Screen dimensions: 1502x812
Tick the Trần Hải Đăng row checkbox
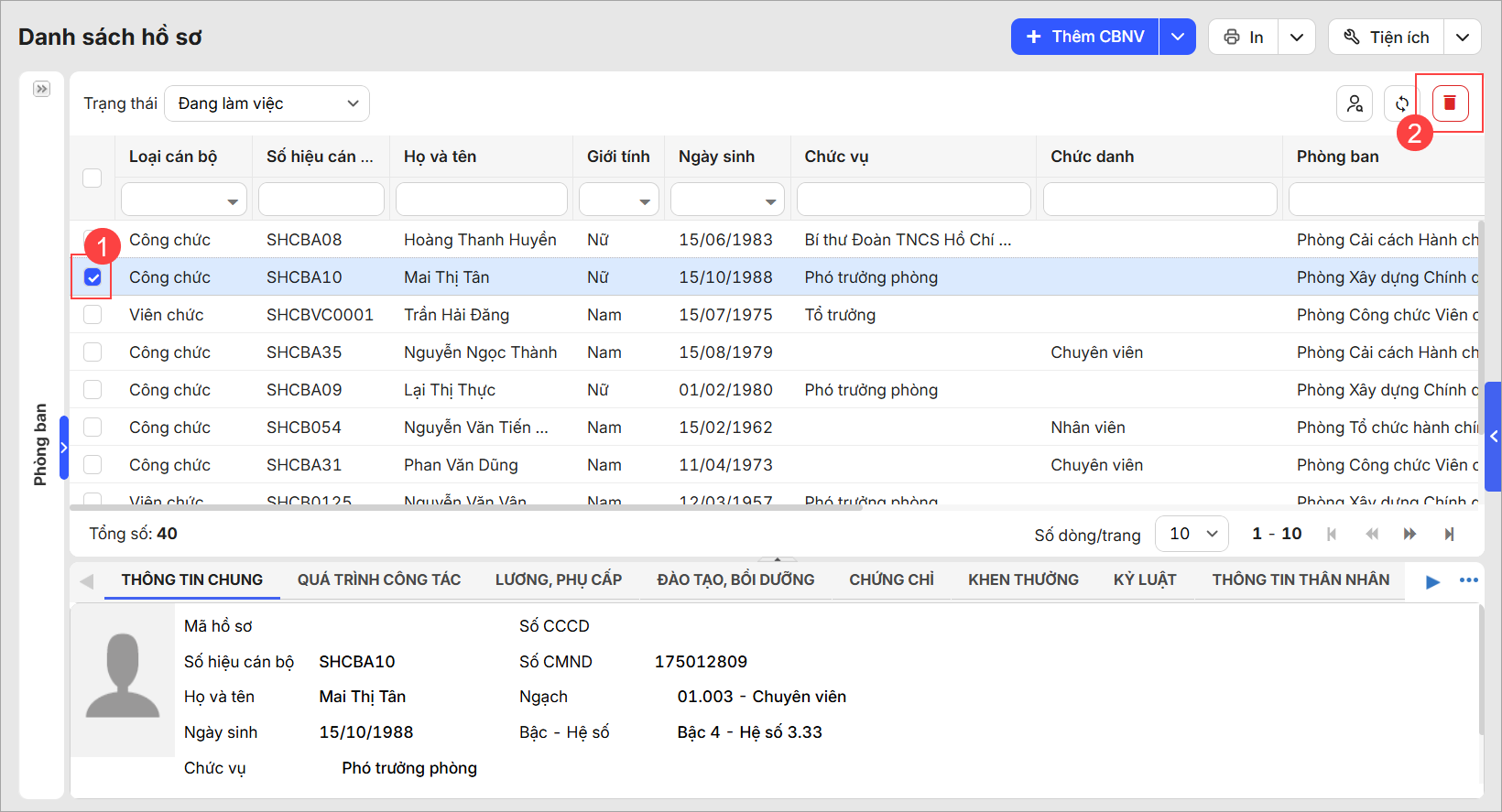93,315
